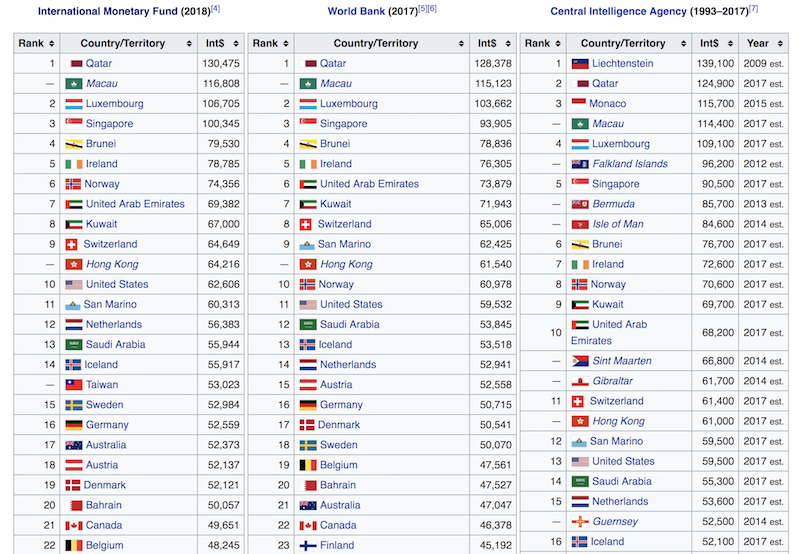Screen dimensions: 800x554
Task: Click Saudi Arabia flag in World Bank table
Action: 308,325
